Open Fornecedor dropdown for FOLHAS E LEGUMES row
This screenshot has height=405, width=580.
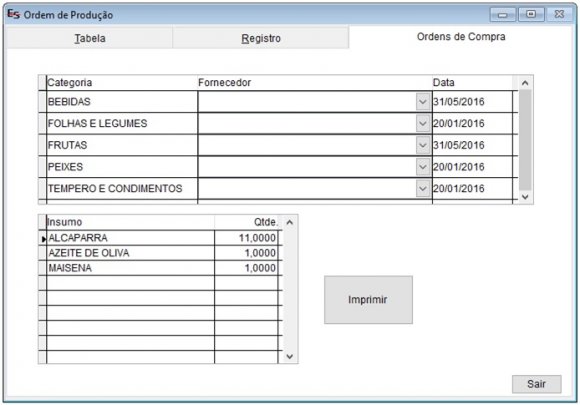coord(422,124)
